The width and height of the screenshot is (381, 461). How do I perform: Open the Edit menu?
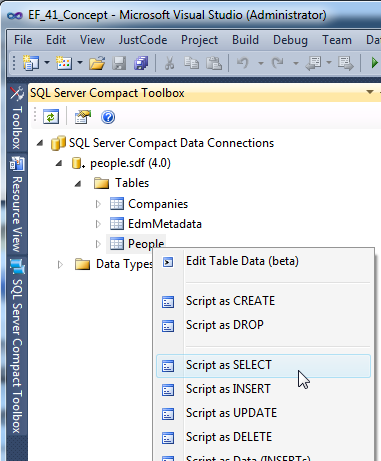pyautogui.click(x=56, y=40)
